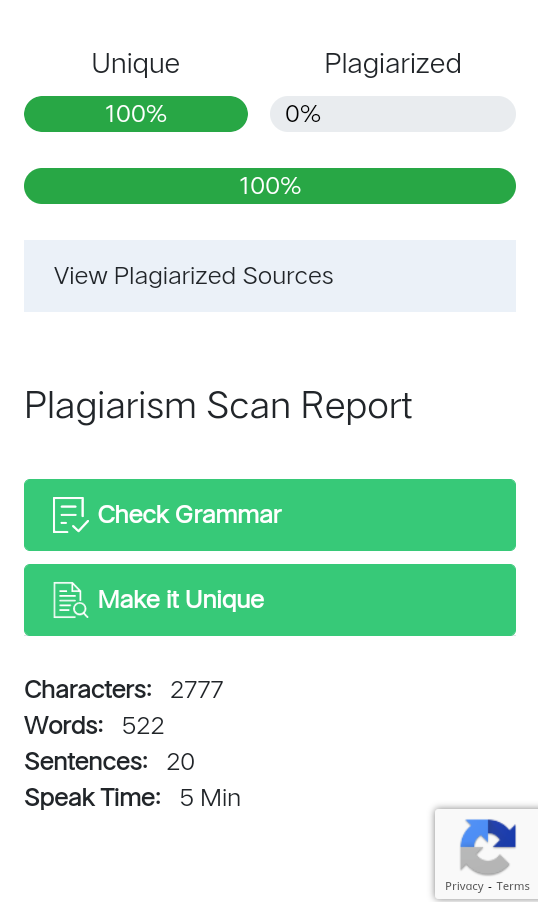
Task: Select the Characters count value 2777
Action: [x=197, y=690]
